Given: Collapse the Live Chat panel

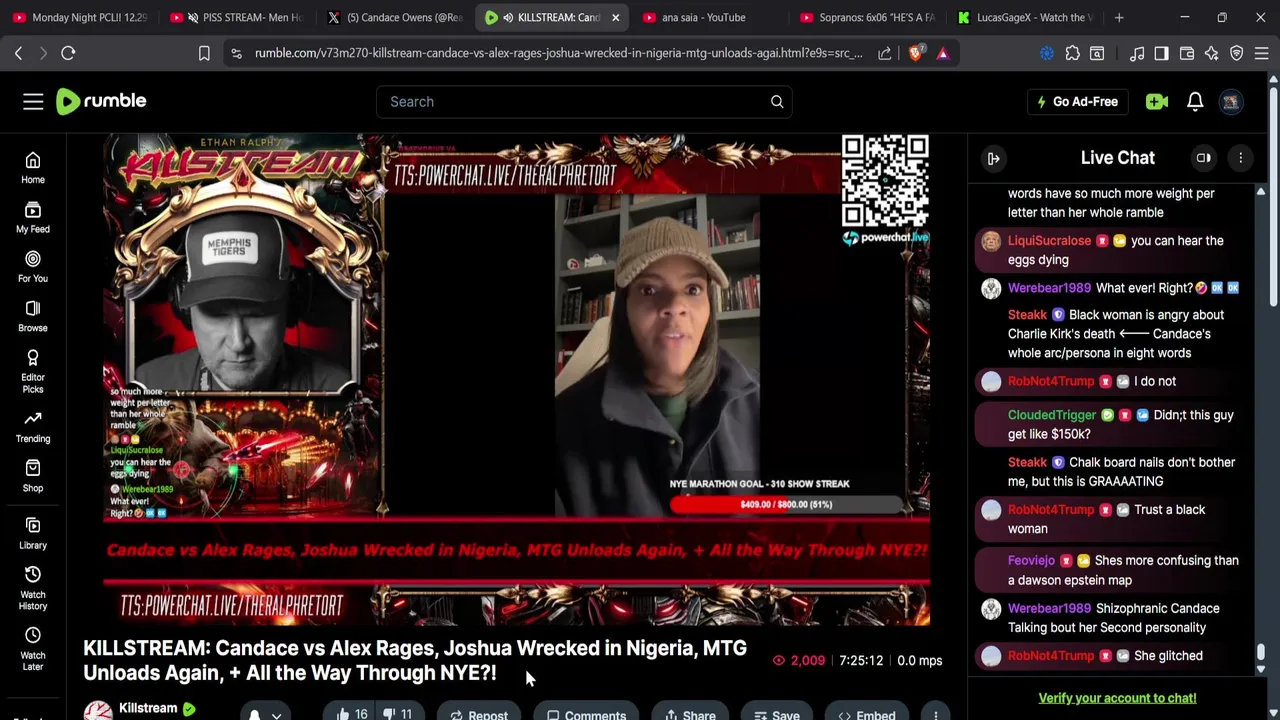Looking at the screenshot, I should [993, 158].
